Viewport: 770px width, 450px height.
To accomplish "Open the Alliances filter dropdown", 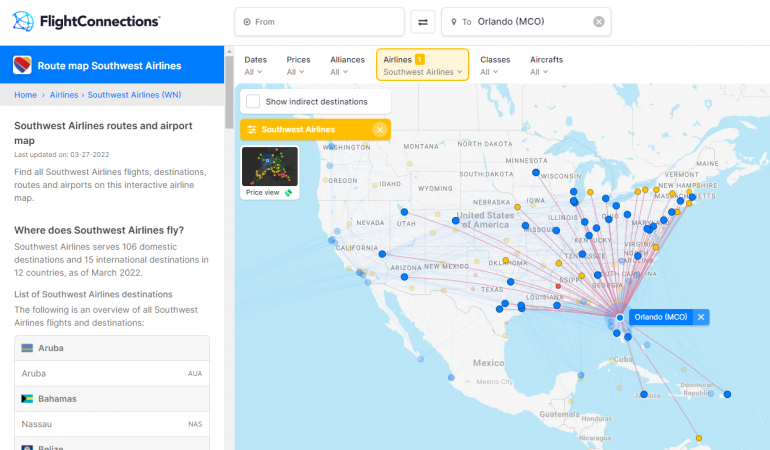I will [x=347, y=65].
